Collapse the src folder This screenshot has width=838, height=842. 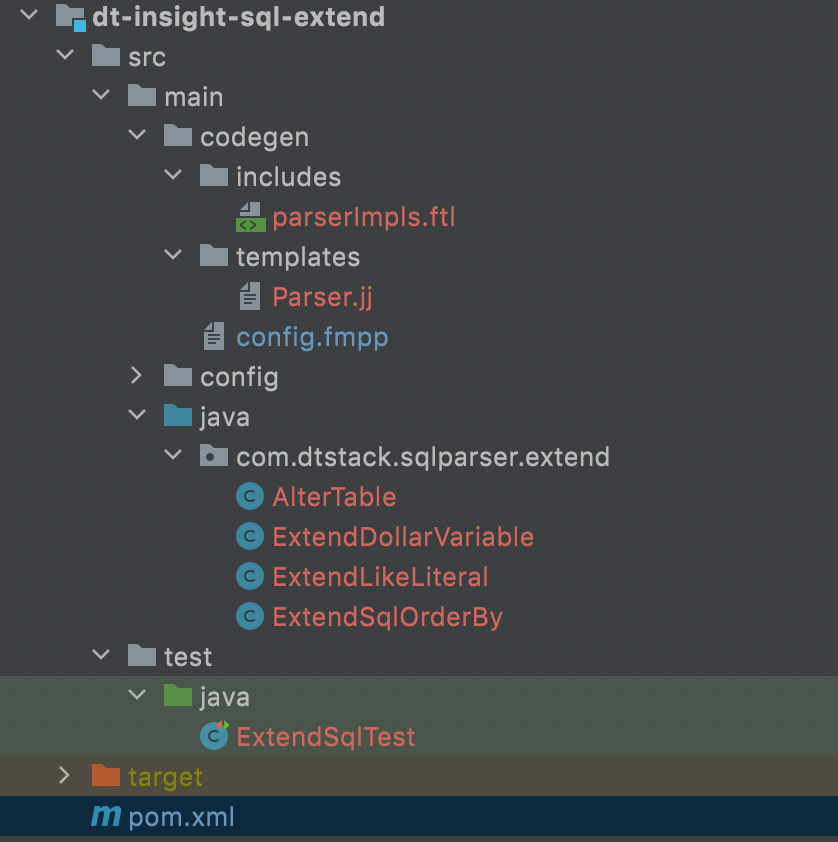point(65,55)
